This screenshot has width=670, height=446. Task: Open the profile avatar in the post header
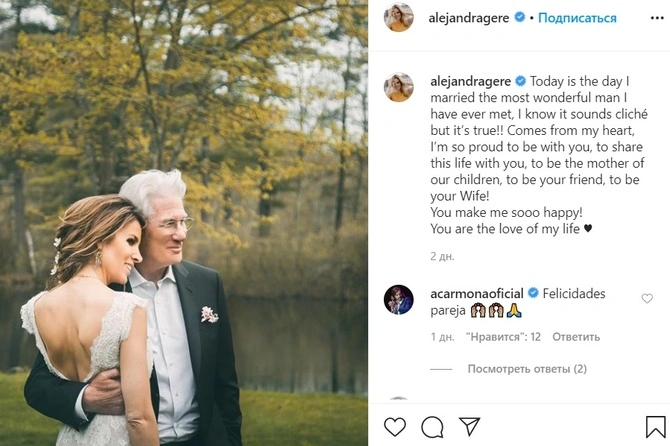(x=399, y=18)
